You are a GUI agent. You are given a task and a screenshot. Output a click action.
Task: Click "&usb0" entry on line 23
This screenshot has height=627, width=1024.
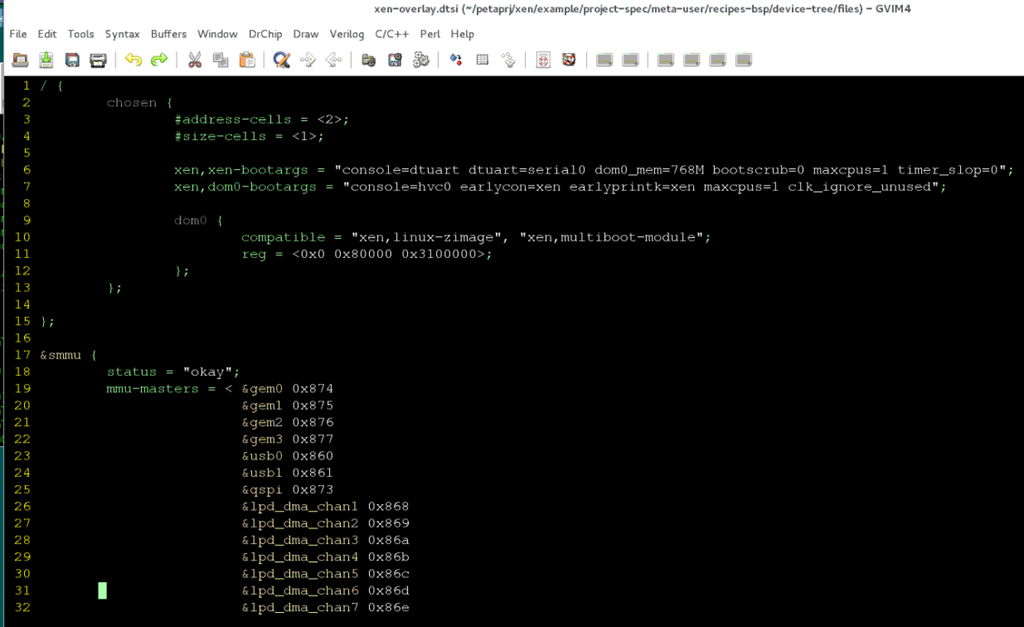[x=262, y=456]
